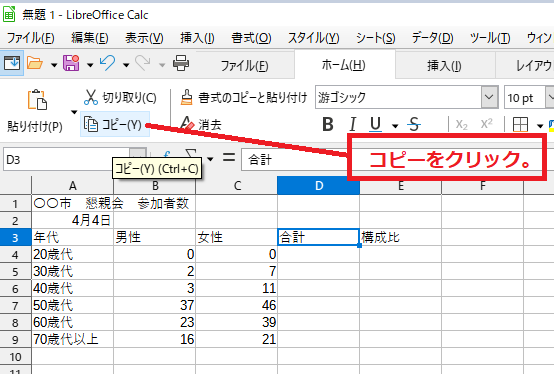Expand the Undo history dropdown arrow

point(126,65)
